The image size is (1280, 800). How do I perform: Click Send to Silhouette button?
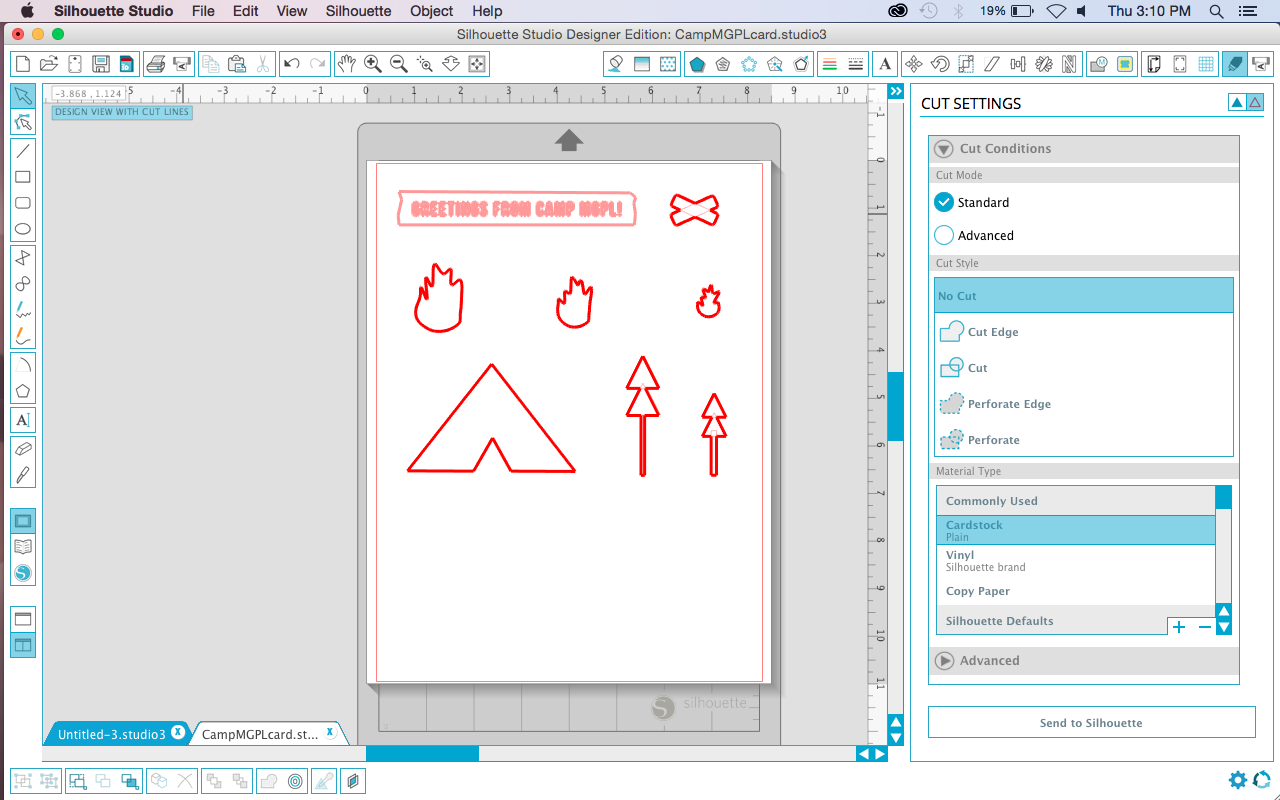pyautogui.click(x=1091, y=722)
